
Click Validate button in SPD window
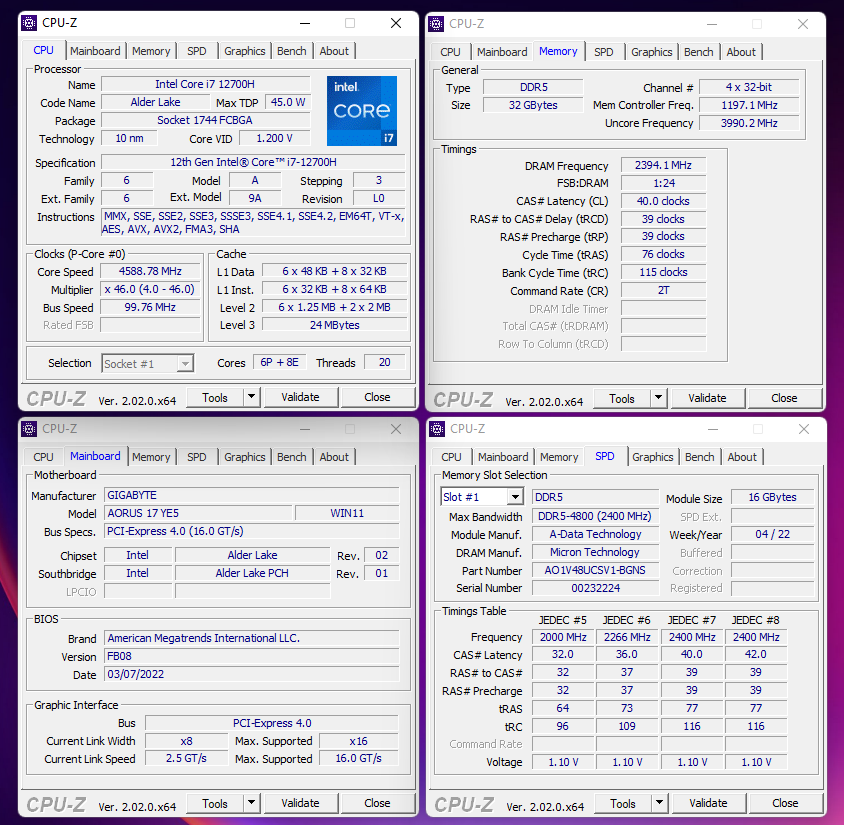coord(708,803)
